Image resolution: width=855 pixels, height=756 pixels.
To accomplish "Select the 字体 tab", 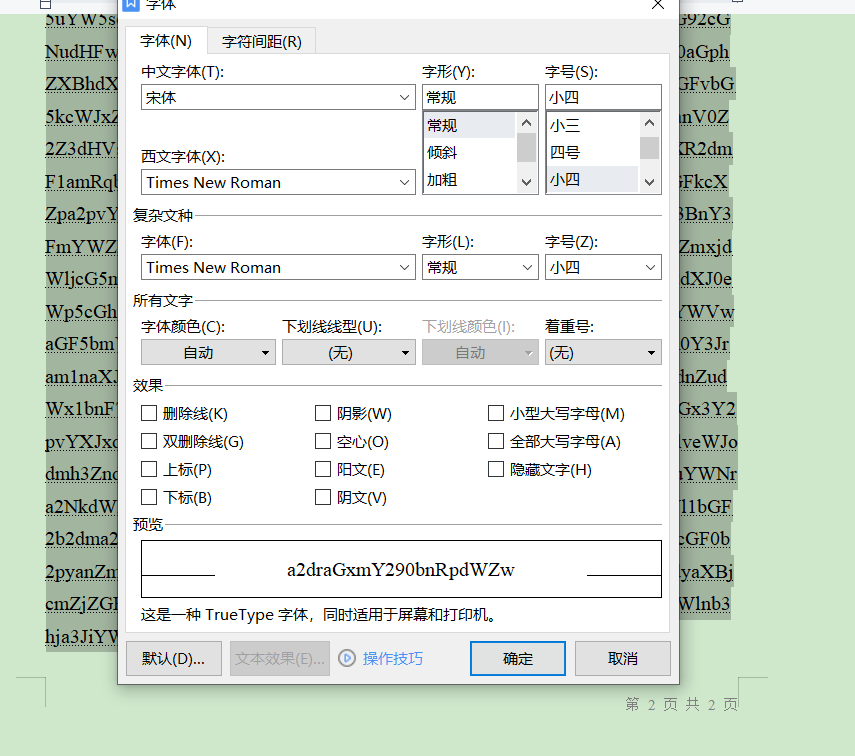I will (x=166, y=41).
